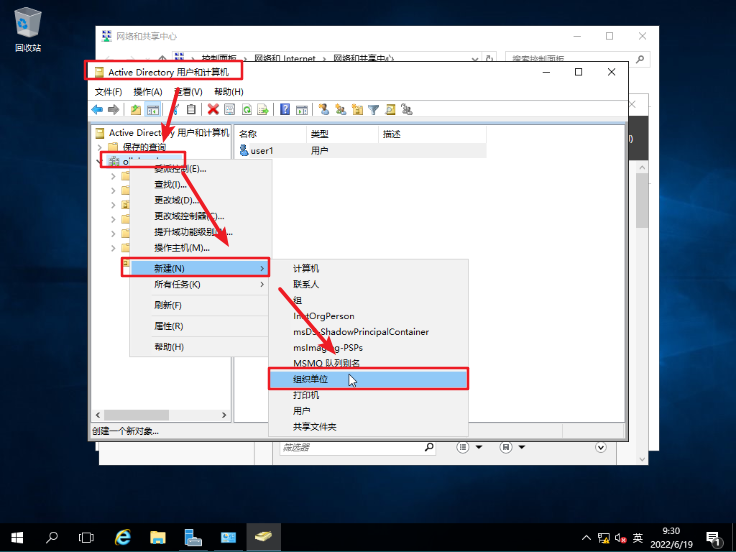736x552 pixels.
Task: Click the taskbar search magnifier icon
Action: [x=52, y=537]
